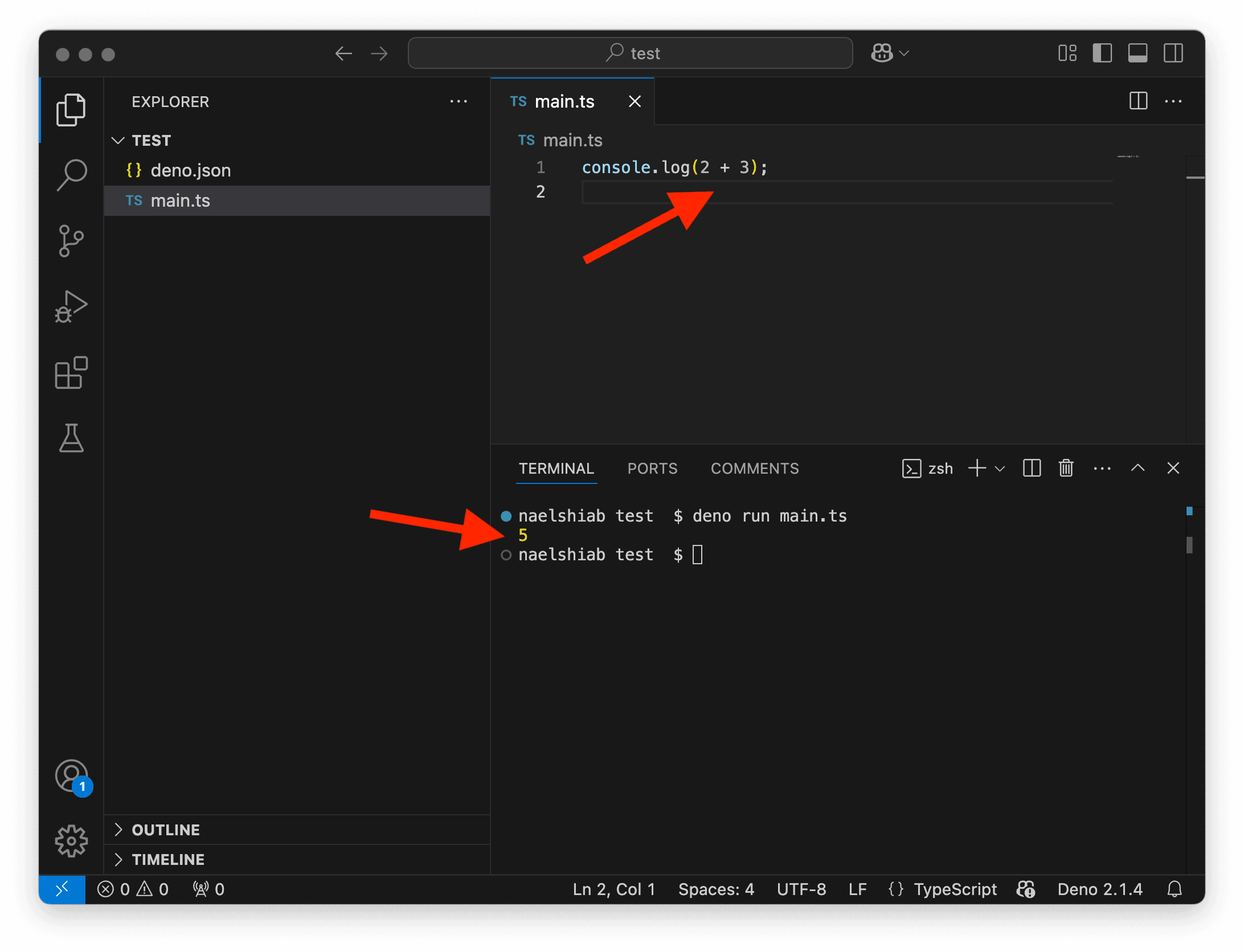Click the editor minimap
This screenshot has height=952, width=1244.
click(x=1128, y=156)
